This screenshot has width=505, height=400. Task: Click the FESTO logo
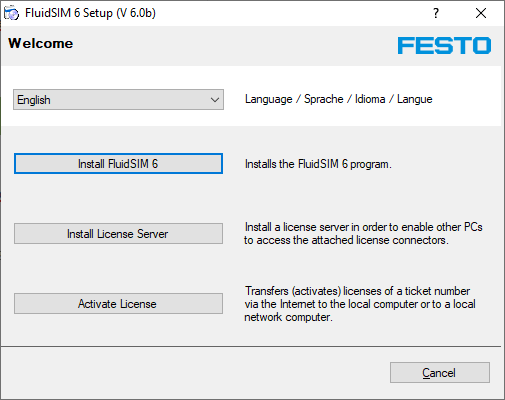point(444,46)
